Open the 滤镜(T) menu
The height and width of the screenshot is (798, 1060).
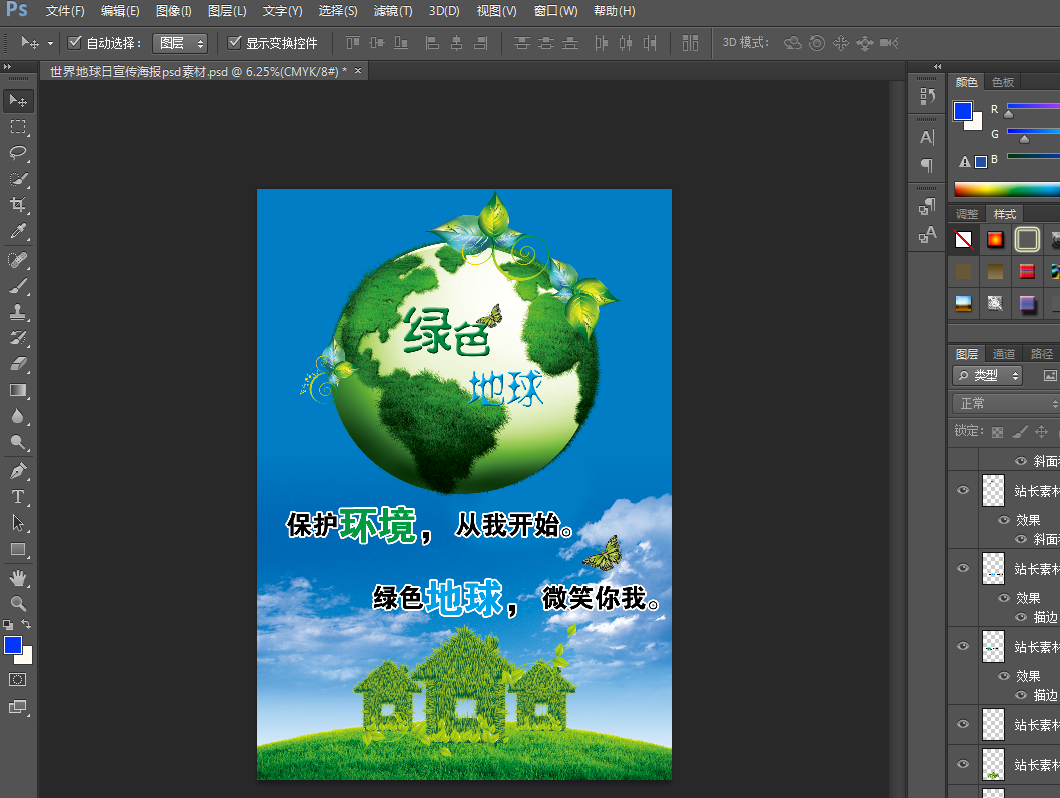392,11
